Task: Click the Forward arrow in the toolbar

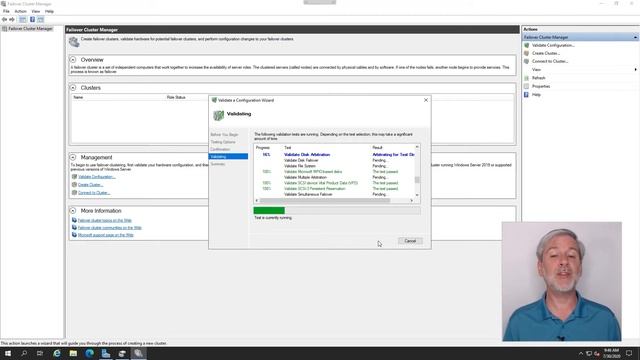Action: [12, 20]
